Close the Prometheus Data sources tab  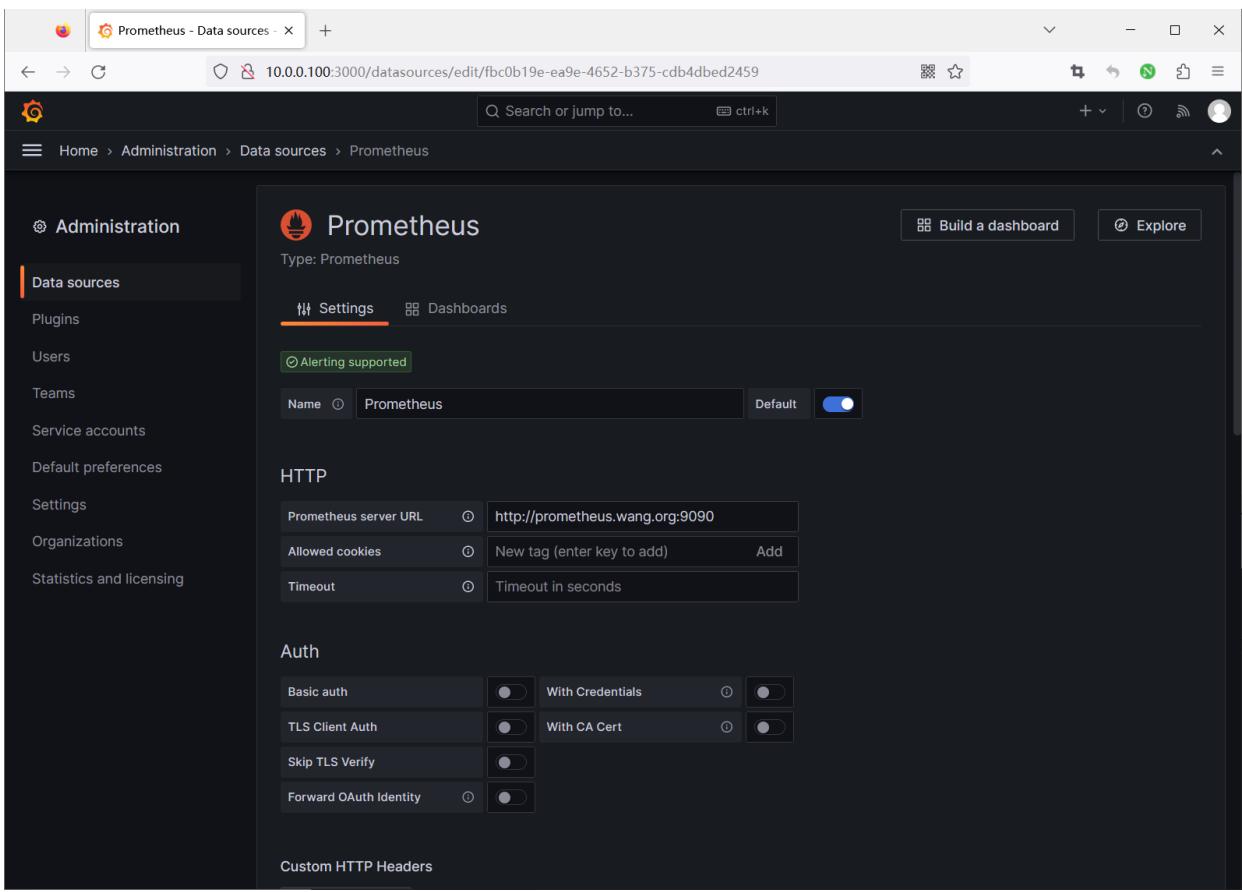(x=289, y=30)
